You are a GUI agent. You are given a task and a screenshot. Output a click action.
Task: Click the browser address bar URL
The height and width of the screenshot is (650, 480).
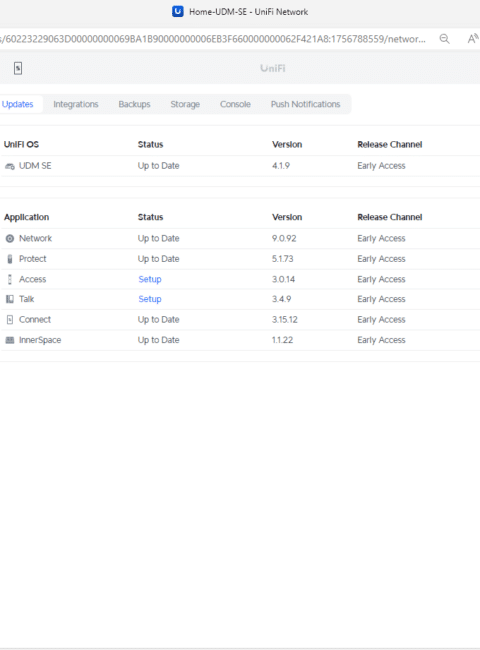pos(213,39)
